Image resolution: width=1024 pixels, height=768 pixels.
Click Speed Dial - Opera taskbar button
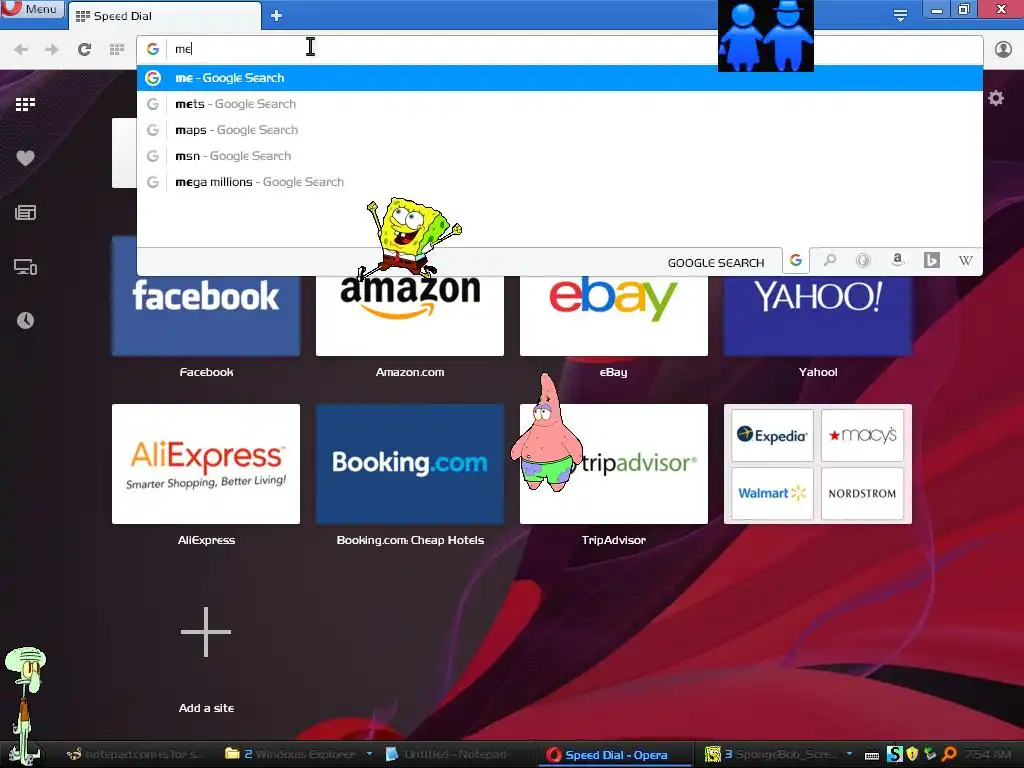[x=614, y=754]
